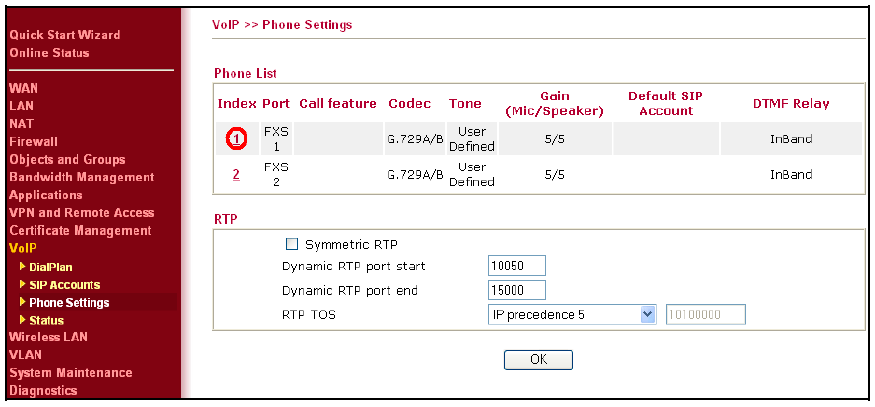Screen dimensions: 875x407
Task: Expand the WAN menu section
Action: (x=23, y=88)
